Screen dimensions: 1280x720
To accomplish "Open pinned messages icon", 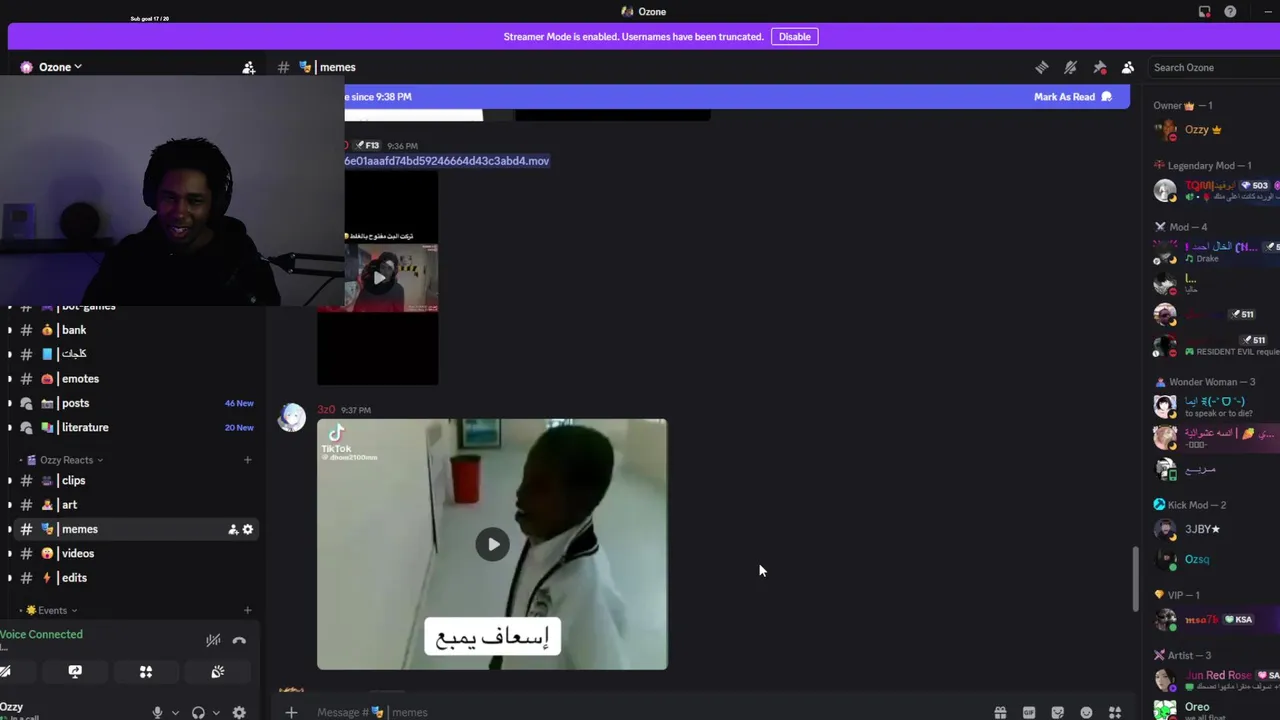I will [x=1099, y=67].
